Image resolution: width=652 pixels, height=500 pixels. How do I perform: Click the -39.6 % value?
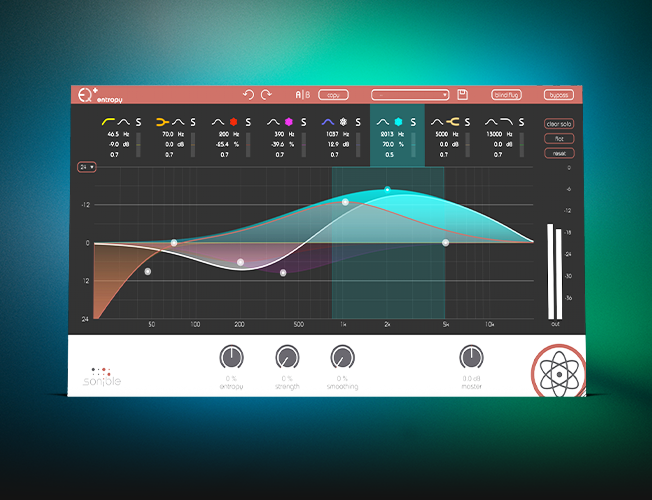tap(278, 144)
